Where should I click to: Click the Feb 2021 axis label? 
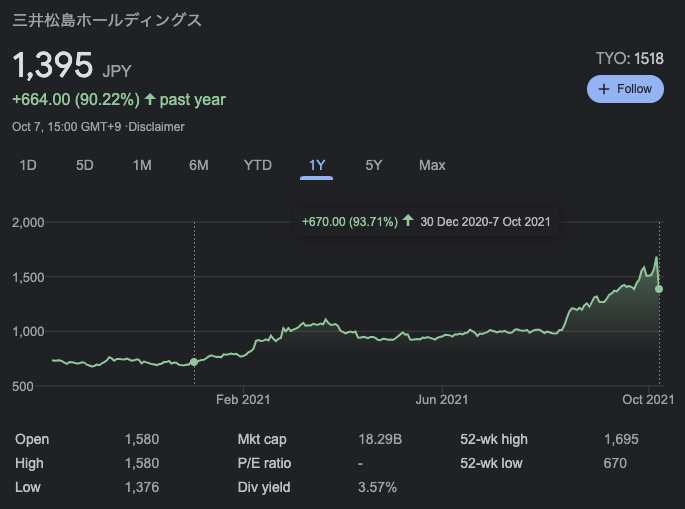tap(243, 399)
